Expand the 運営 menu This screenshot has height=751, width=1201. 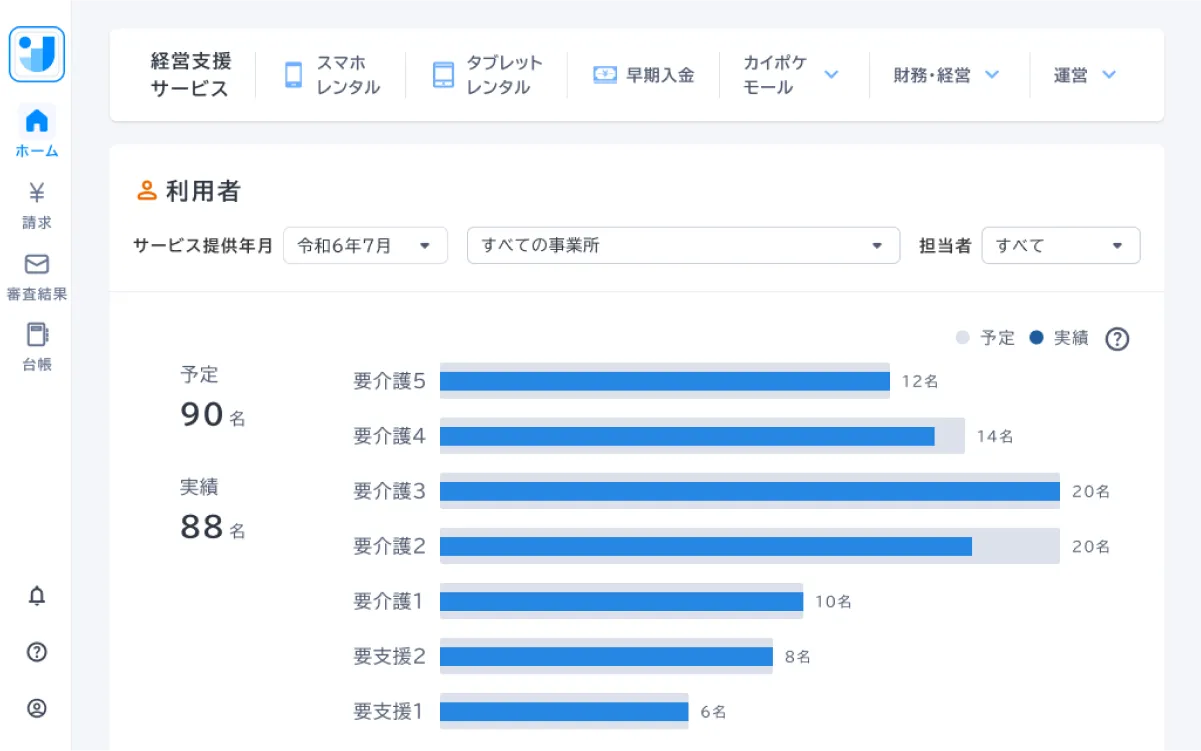pos(1083,74)
